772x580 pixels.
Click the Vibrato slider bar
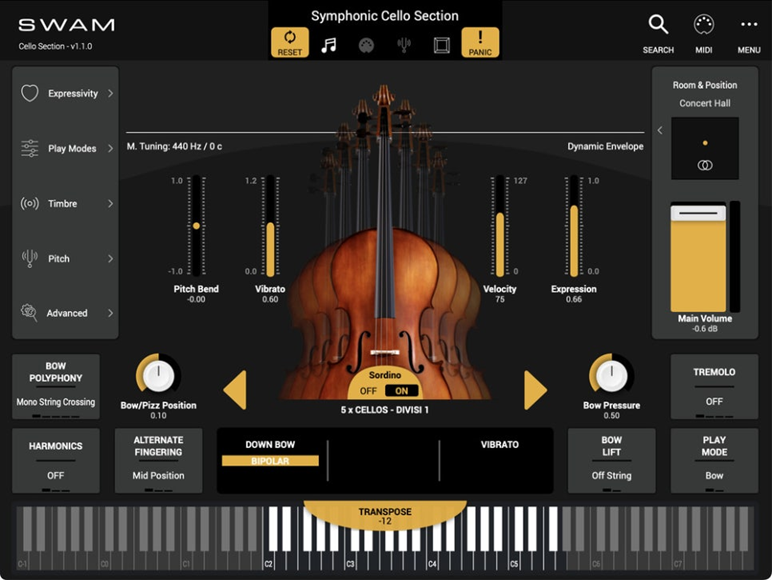[270, 226]
